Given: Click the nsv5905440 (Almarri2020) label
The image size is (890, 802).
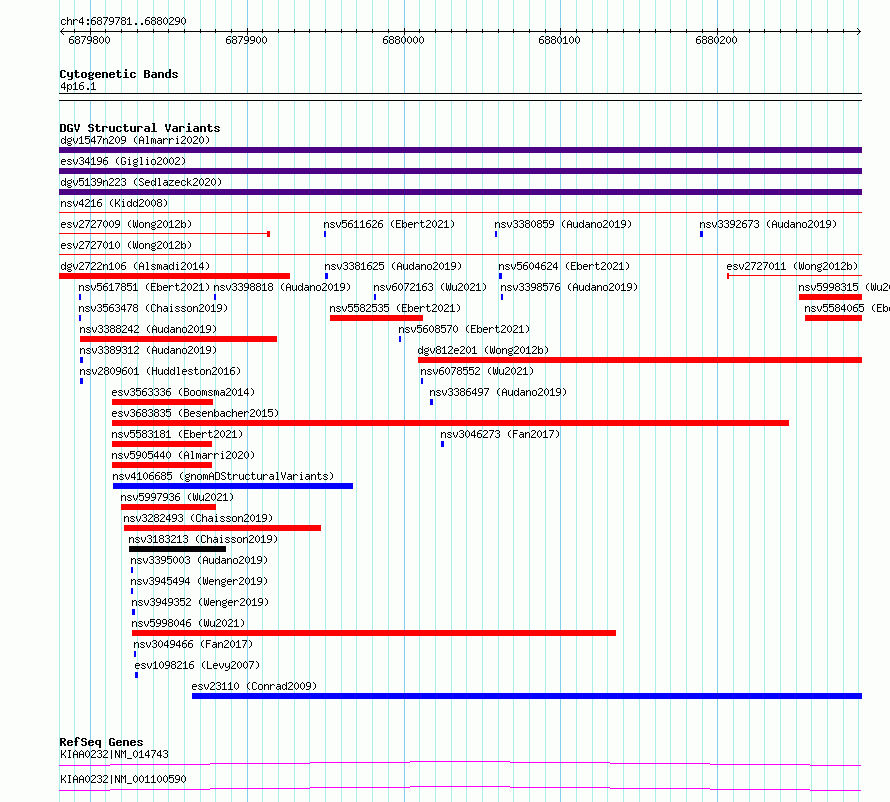Looking at the screenshot, I should click(183, 455).
